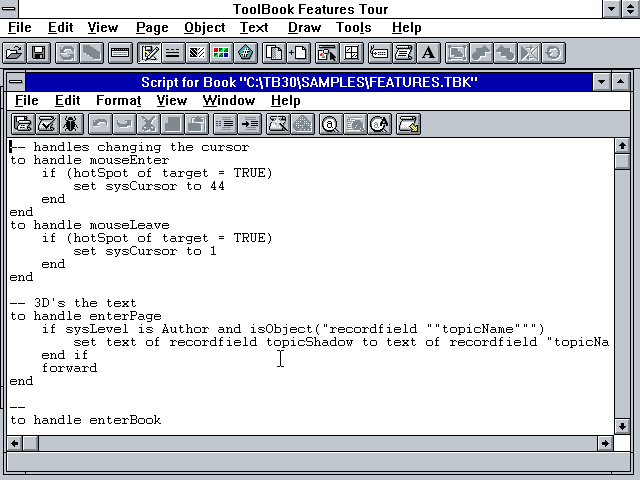The width and height of the screenshot is (640, 480).
Task: Click the first icon in script toolbar
Action: tap(22, 124)
